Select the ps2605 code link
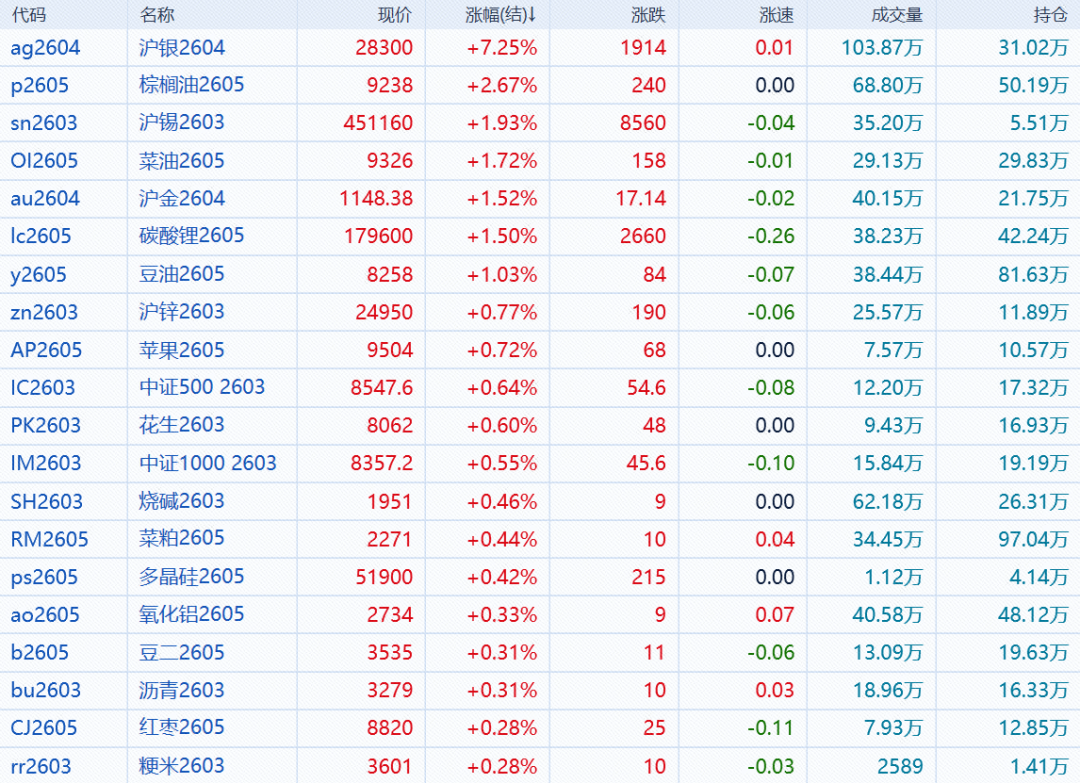Screen dimensions: 1080x783 click(44, 577)
